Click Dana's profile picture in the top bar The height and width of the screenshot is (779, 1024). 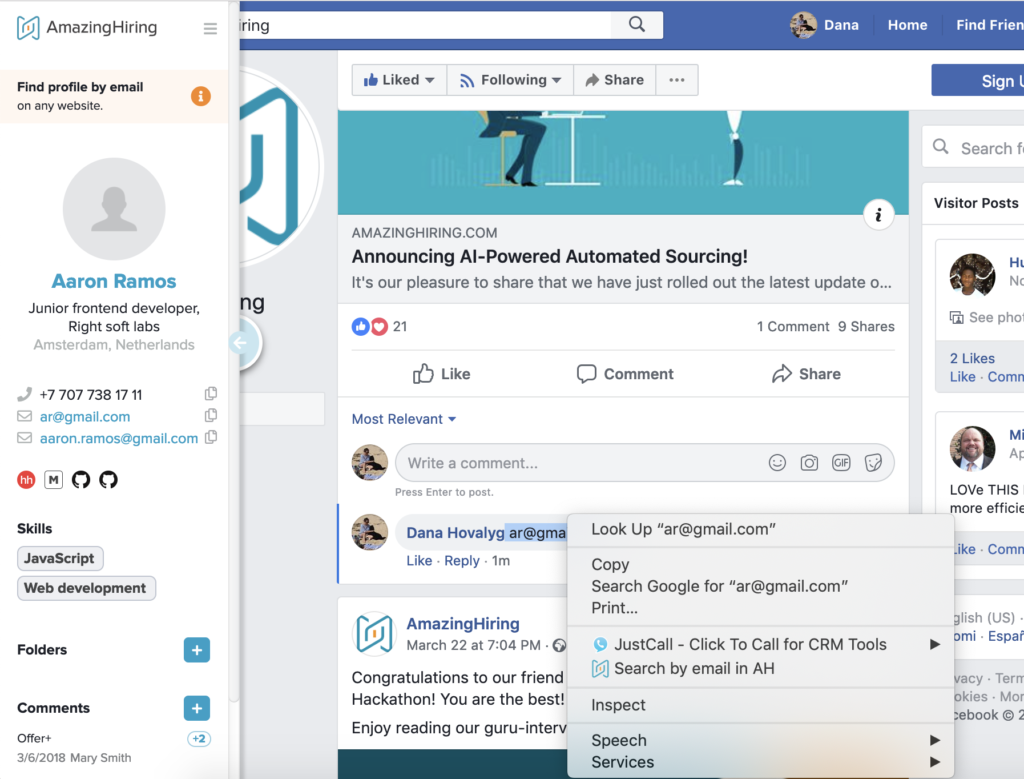pos(803,25)
